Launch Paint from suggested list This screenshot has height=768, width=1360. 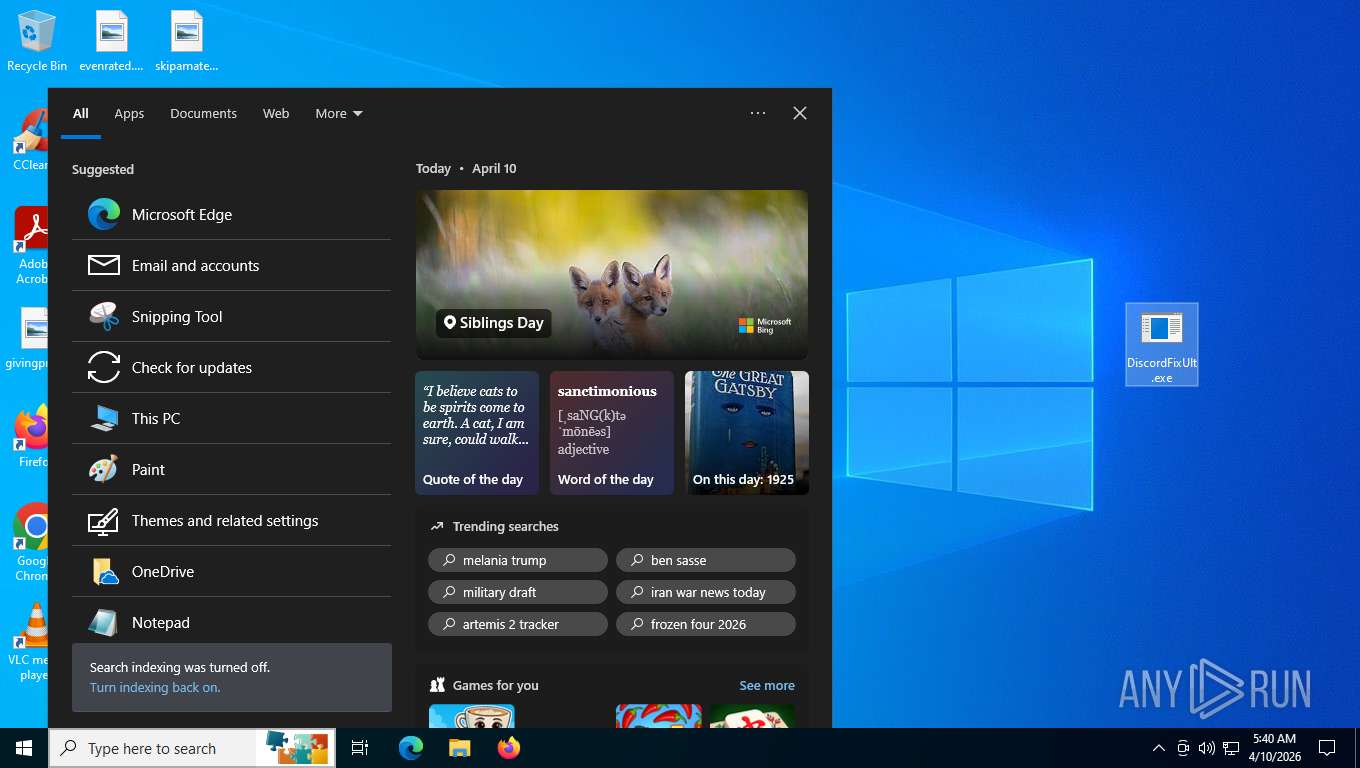[x=231, y=469]
